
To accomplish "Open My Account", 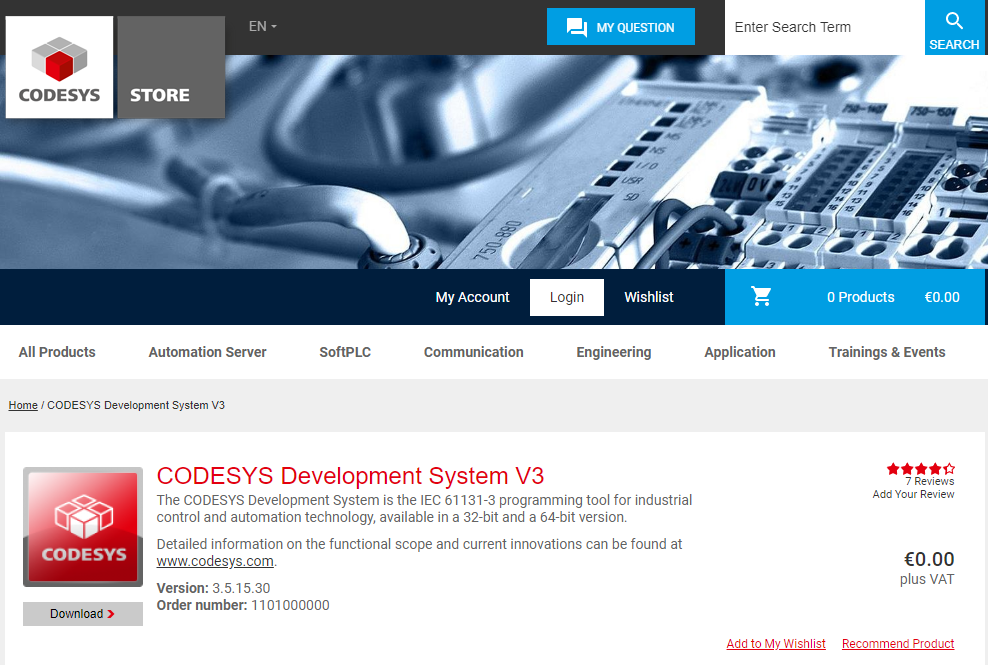I will tap(472, 297).
